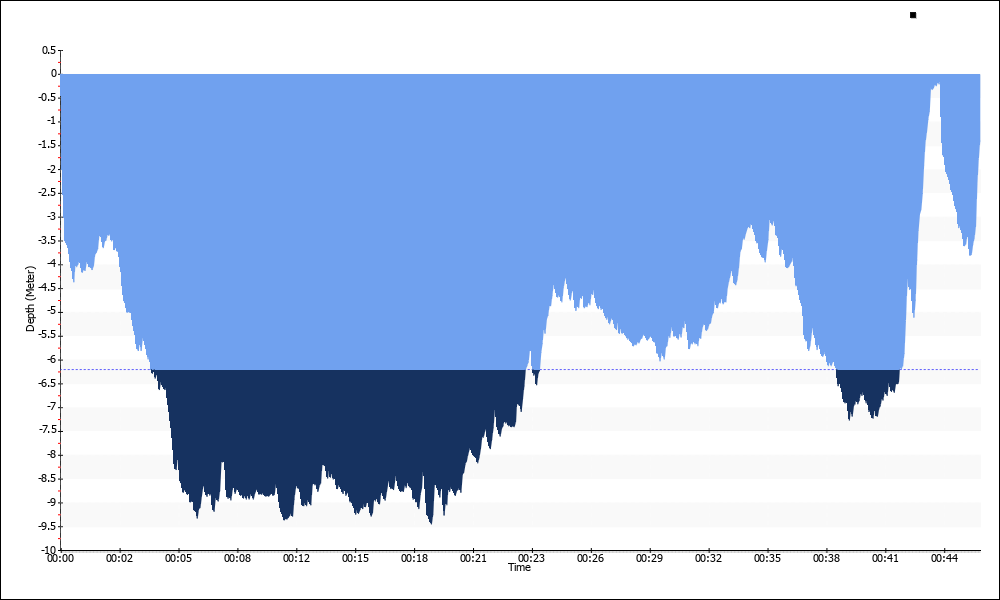Click the '0' depth axis label
1000x600 pixels.
click(54, 73)
